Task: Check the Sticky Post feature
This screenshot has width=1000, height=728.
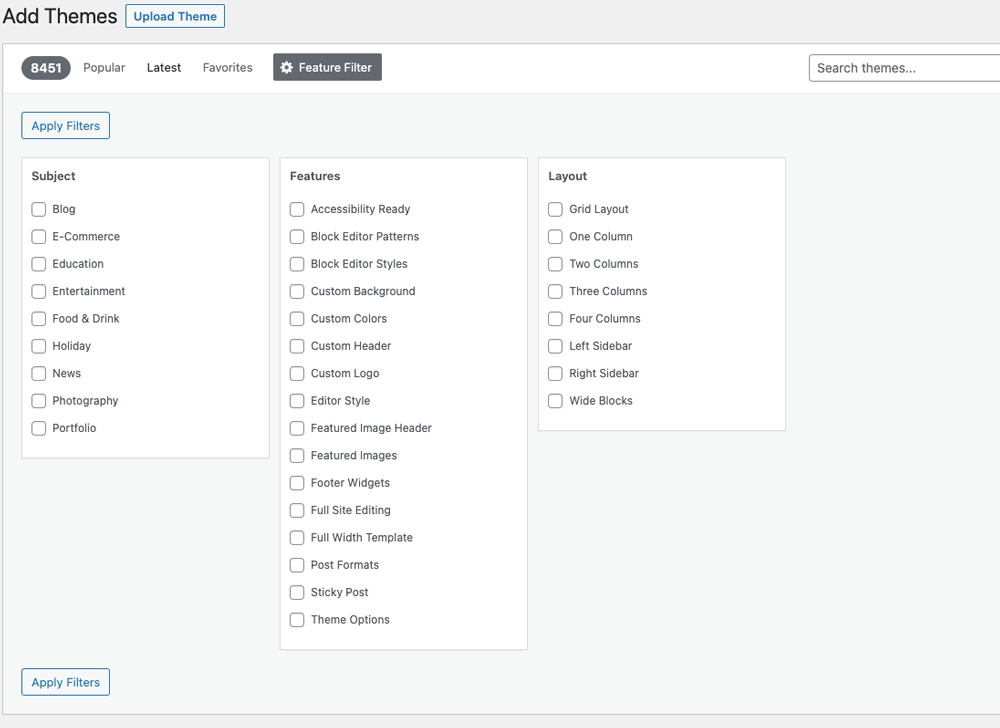Action: tap(297, 592)
